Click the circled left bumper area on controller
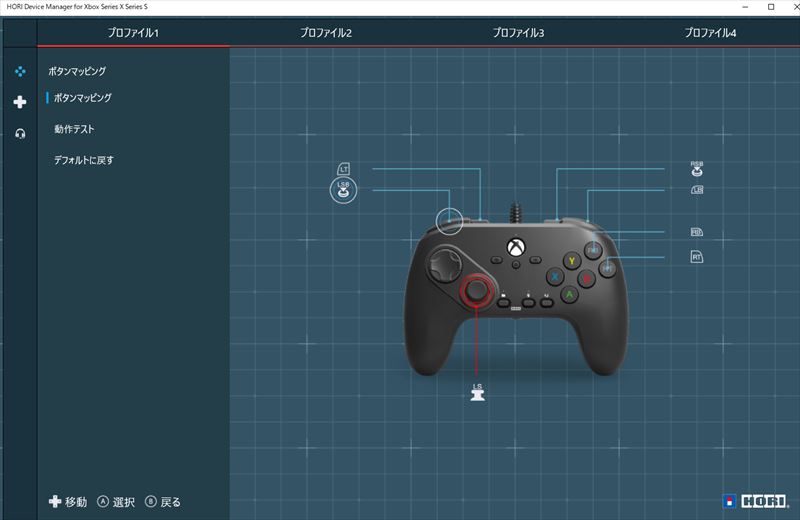800x520 pixels. click(449, 221)
